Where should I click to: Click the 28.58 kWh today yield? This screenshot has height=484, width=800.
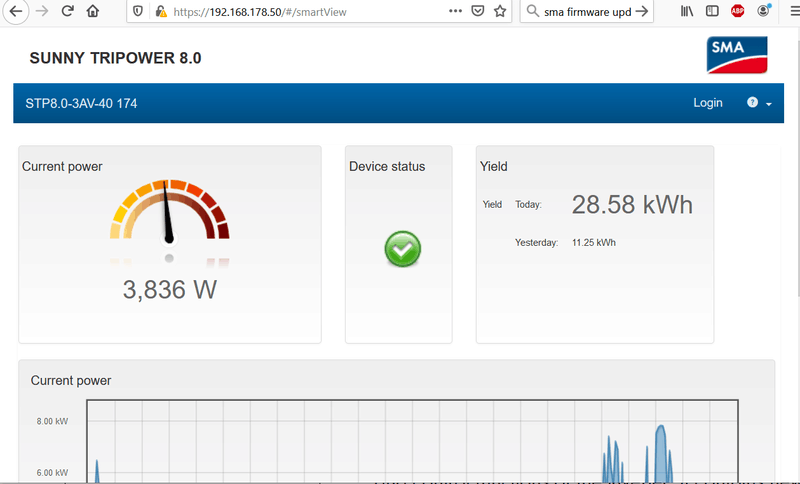(632, 205)
